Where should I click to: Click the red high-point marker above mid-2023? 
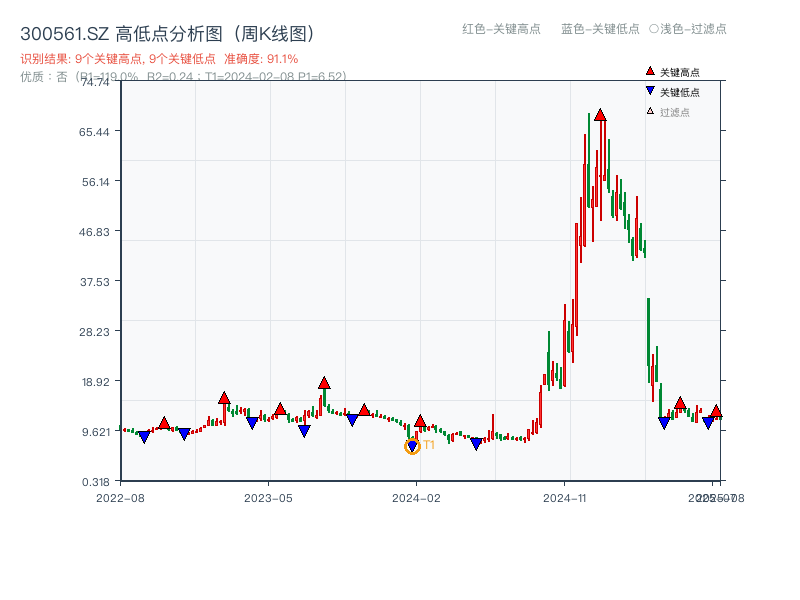pyautogui.click(x=324, y=381)
